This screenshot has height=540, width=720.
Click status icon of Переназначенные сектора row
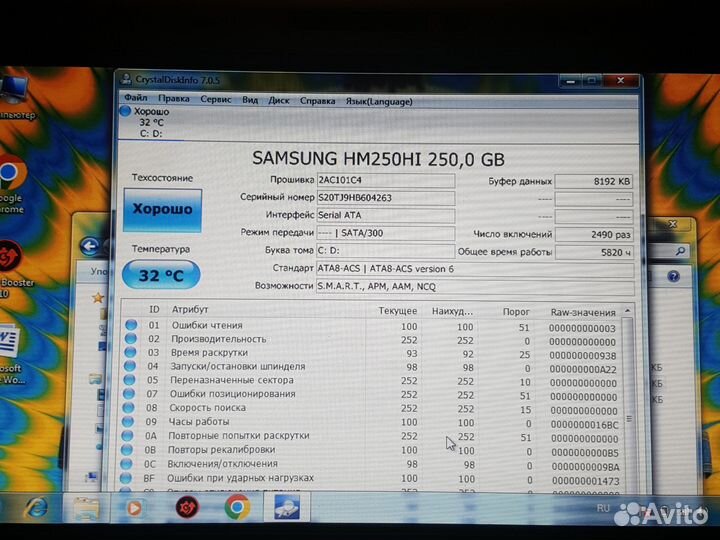[x=129, y=380]
